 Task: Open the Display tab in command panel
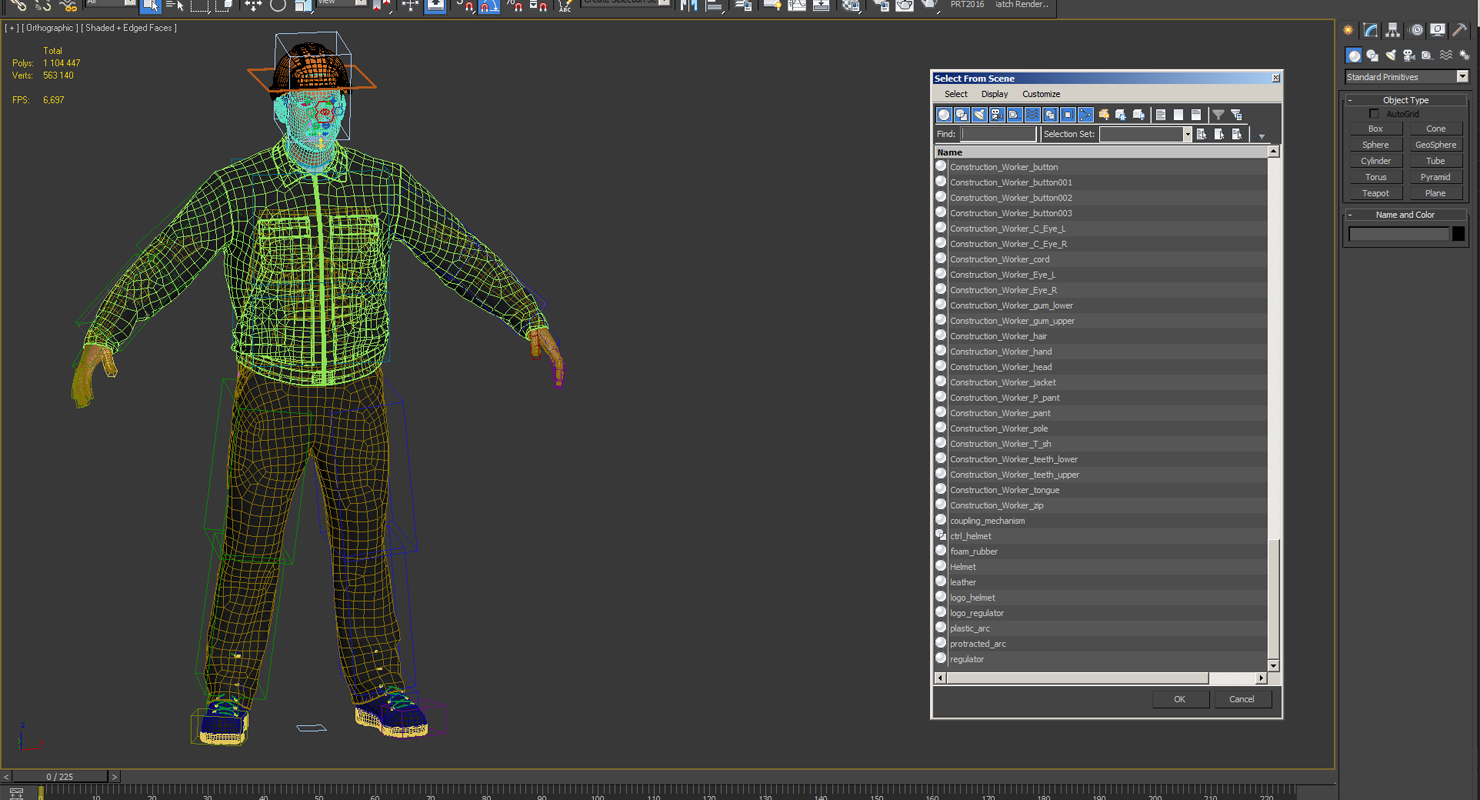[1438, 30]
